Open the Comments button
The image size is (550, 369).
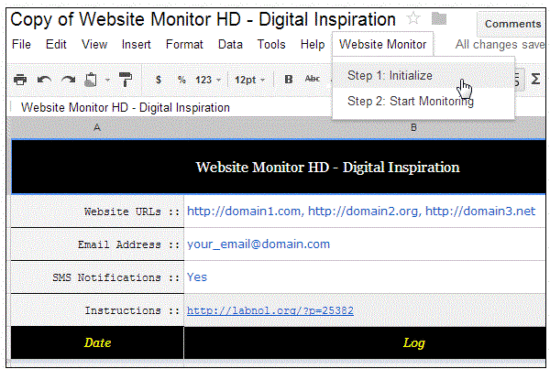[512, 24]
